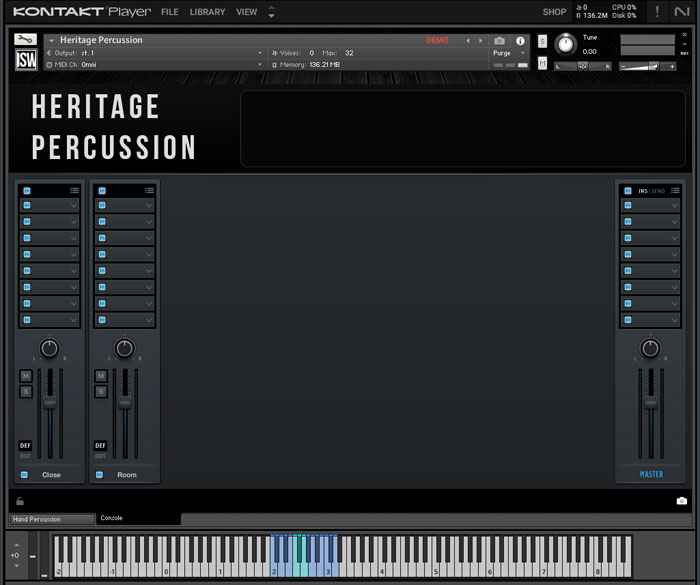Mute the Room channel
This screenshot has height=585, width=700.
[101, 376]
